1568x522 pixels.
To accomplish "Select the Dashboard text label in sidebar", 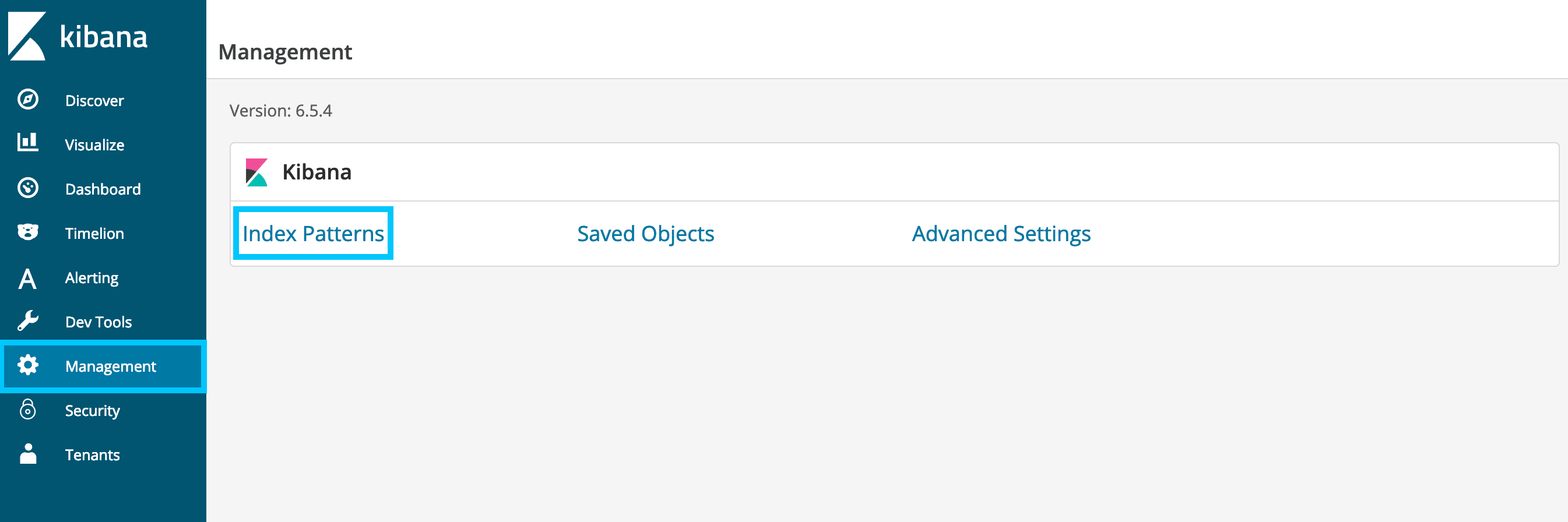I will (103, 189).
